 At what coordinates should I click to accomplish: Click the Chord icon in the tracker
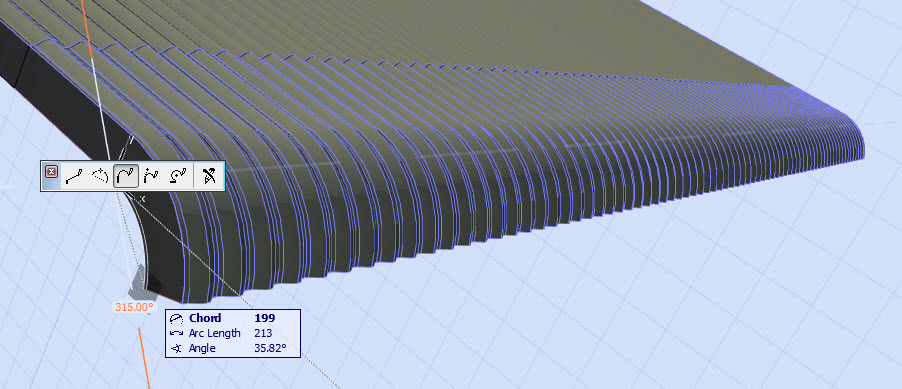[x=176, y=318]
